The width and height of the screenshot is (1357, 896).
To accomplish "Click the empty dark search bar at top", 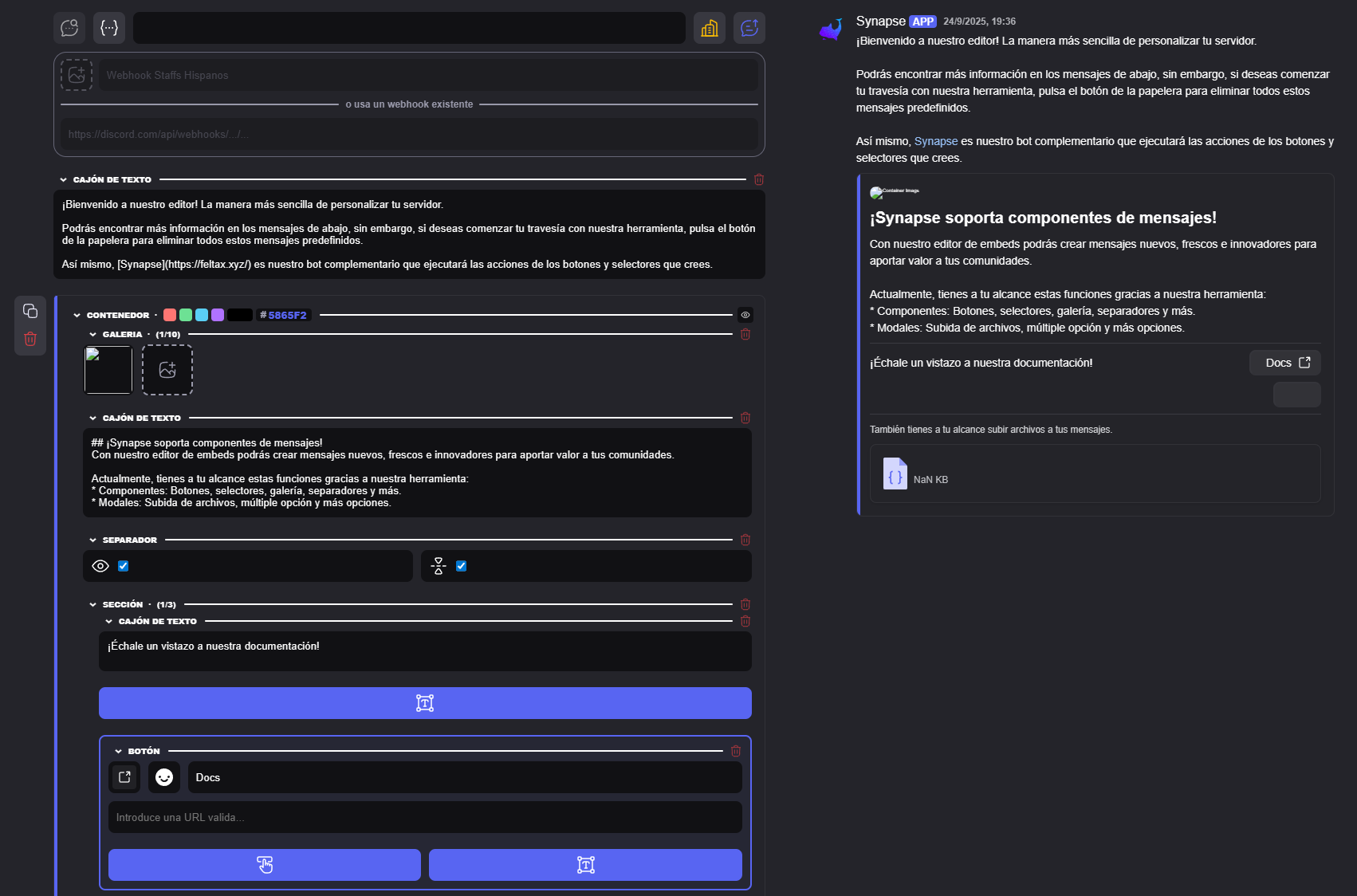I will (x=409, y=28).
